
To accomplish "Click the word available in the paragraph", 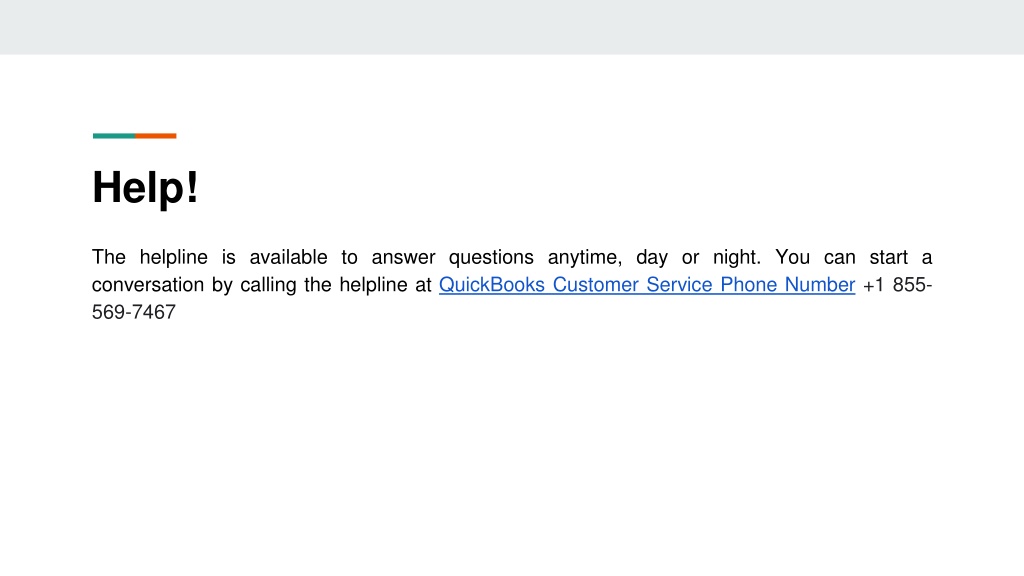I will coord(288,257).
